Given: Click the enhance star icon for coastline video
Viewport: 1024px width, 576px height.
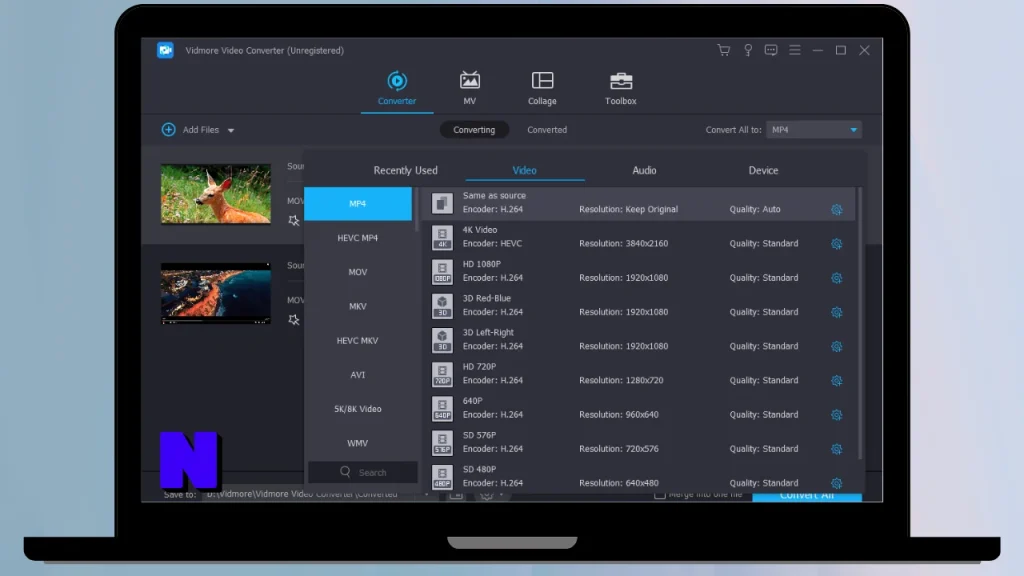Looking at the screenshot, I should pos(294,320).
